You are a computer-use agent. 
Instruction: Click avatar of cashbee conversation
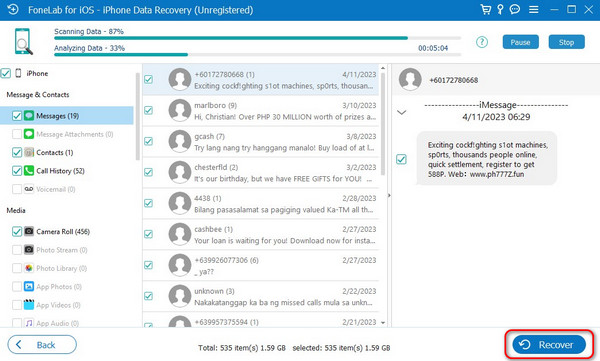pos(180,234)
